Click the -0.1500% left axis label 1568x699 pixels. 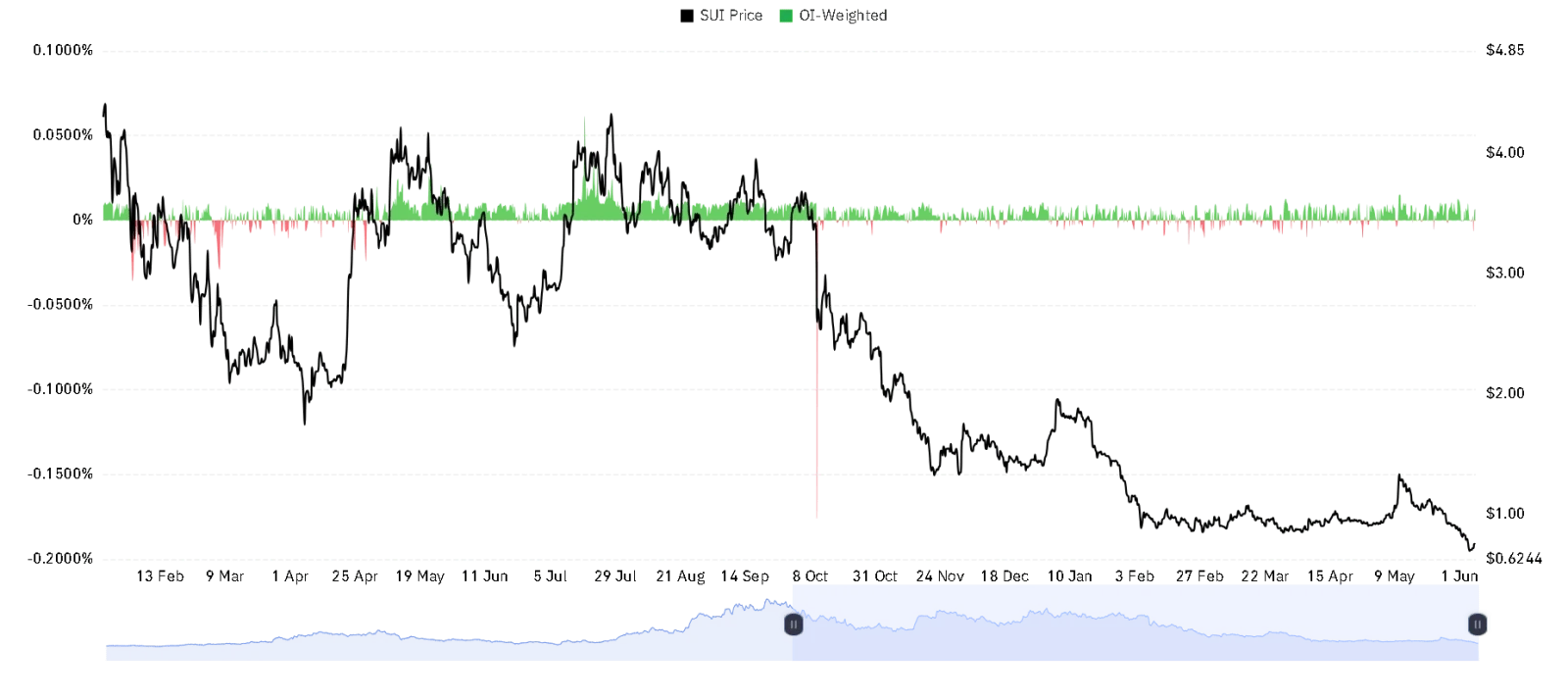pos(61,474)
